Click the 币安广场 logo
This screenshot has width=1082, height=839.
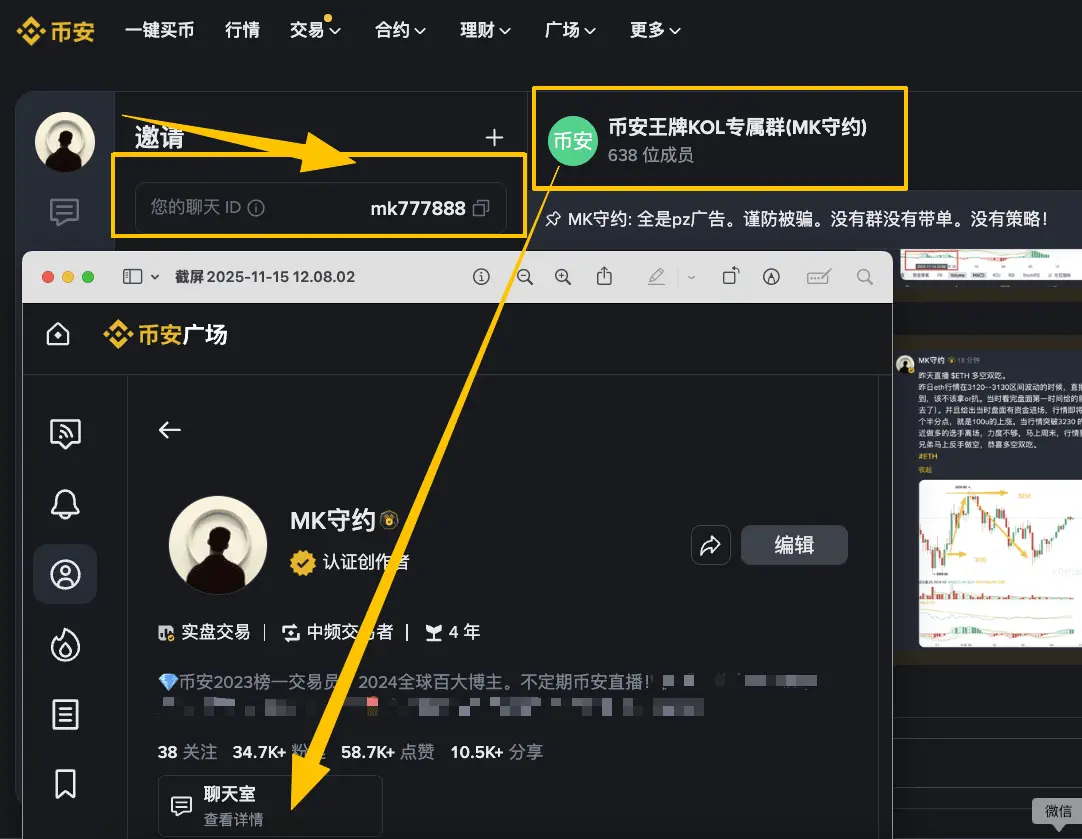(165, 335)
